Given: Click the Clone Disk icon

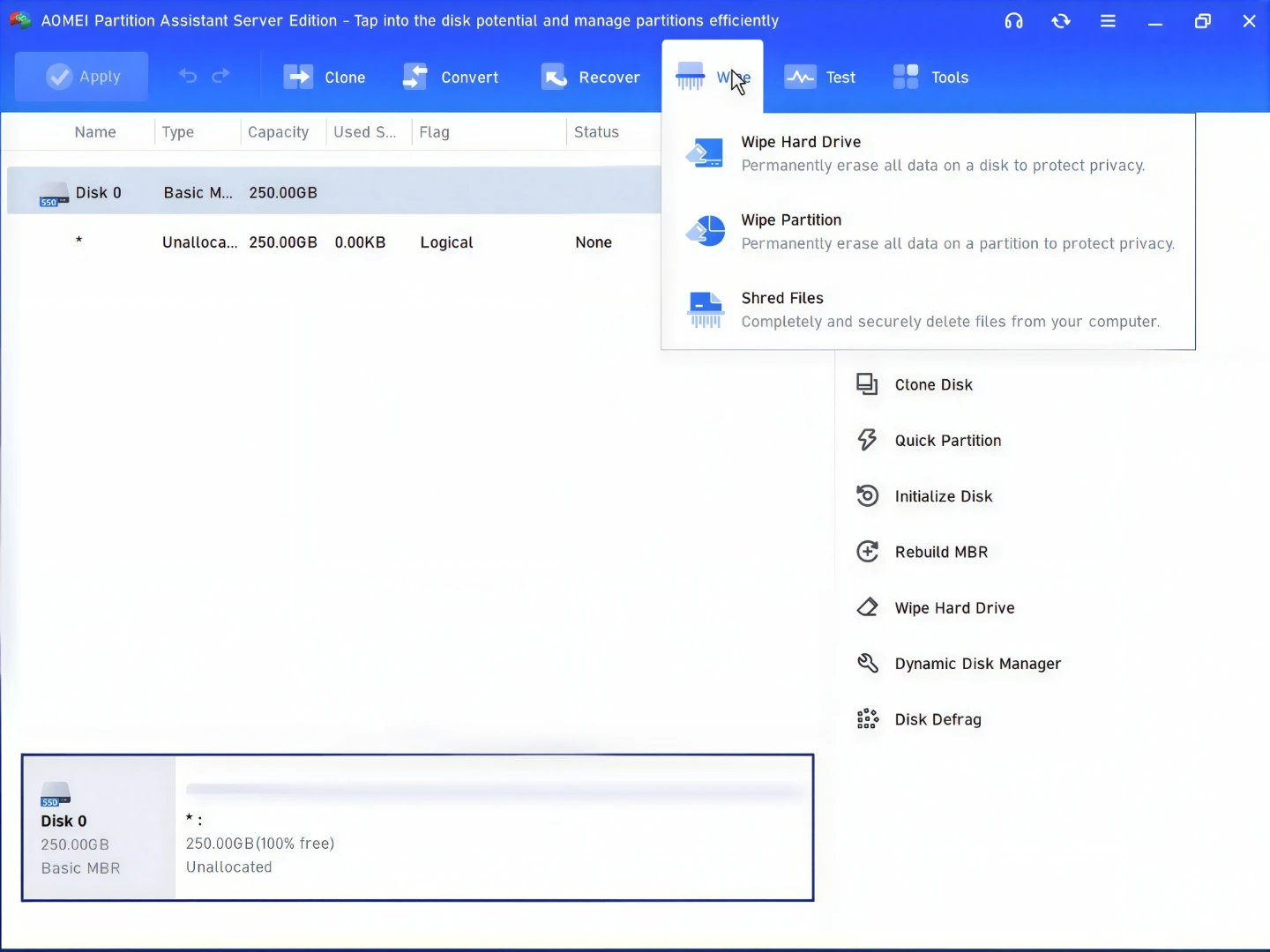Looking at the screenshot, I should click(867, 384).
